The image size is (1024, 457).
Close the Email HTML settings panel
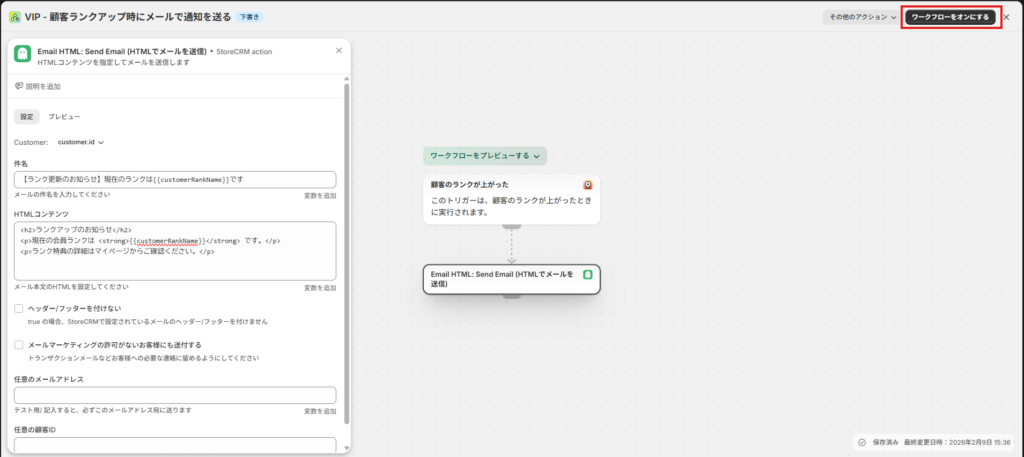pyautogui.click(x=338, y=50)
